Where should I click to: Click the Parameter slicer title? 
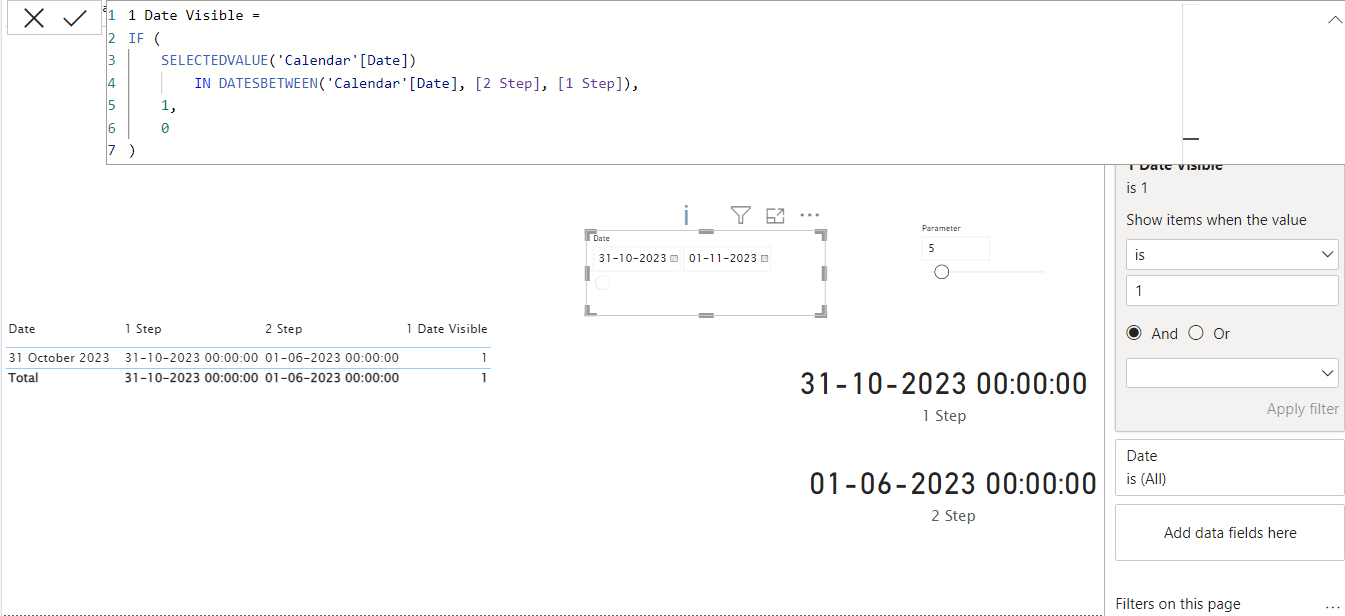[x=941, y=229]
